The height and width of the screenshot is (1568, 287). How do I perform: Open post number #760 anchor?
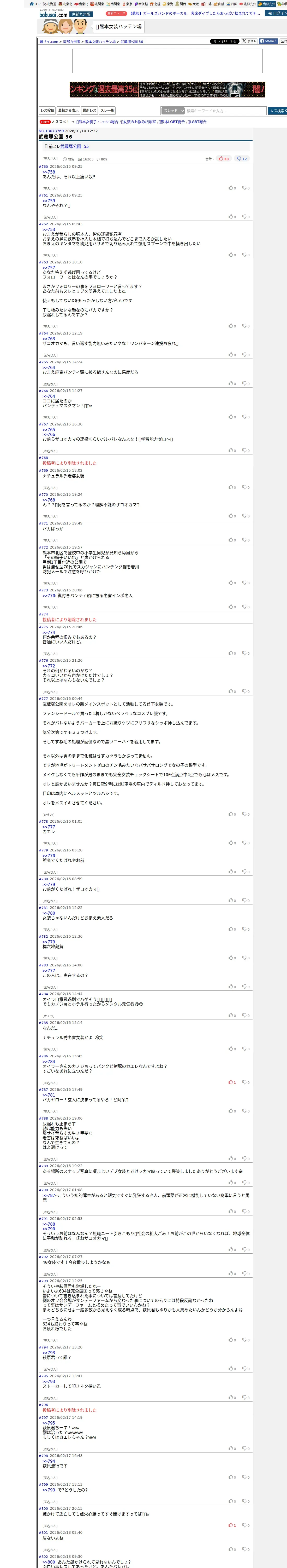tap(43, 167)
